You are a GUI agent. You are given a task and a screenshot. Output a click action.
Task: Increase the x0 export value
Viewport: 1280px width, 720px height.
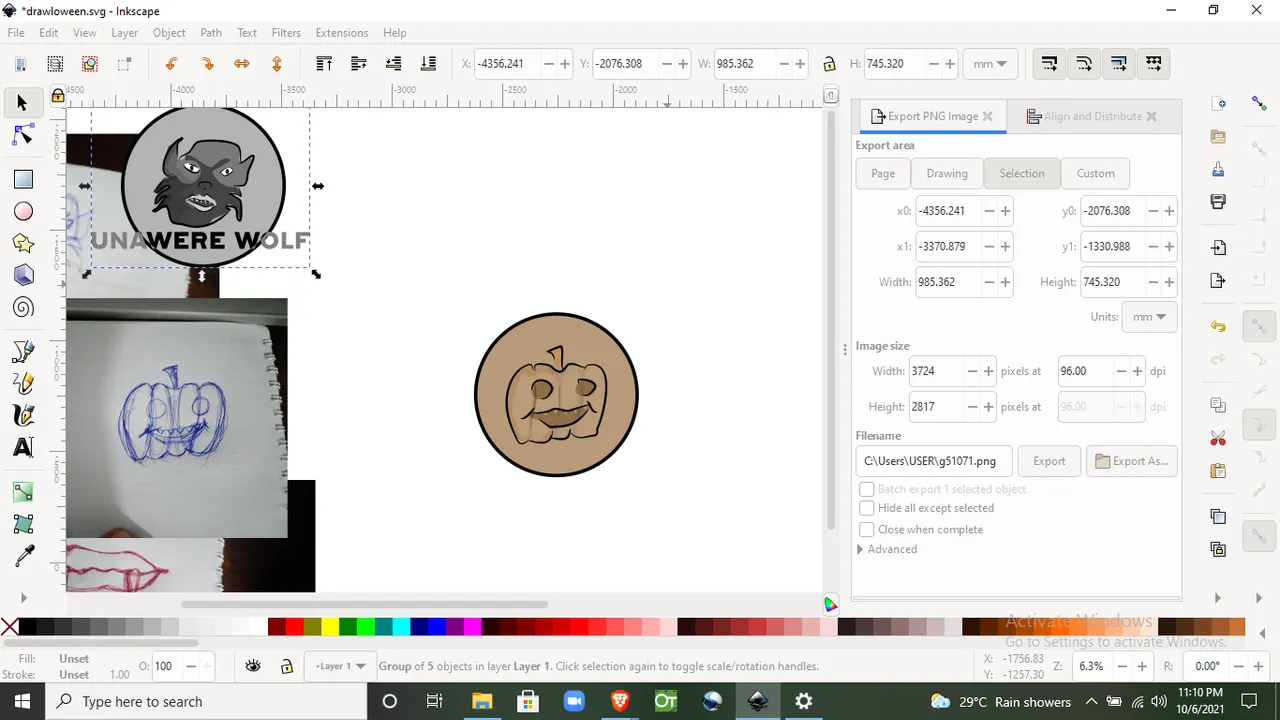pyautogui.click(x=1005, y=211)
